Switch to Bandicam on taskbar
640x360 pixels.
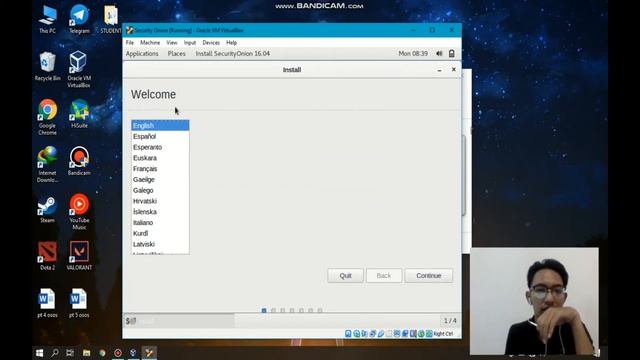(x=118, y=353)
